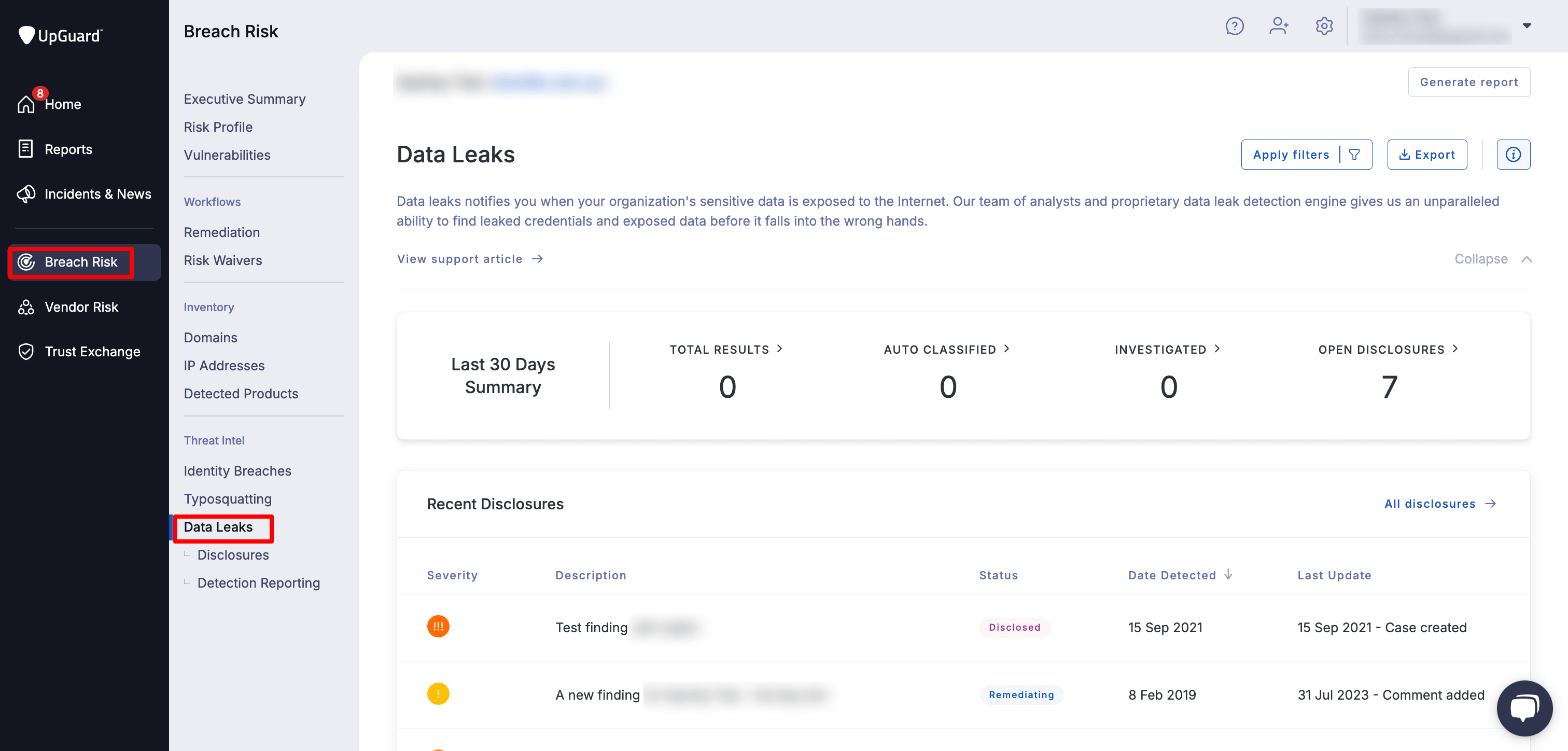Viewport: 1568px width, 751px height.
Task: Click the info icon button
Action: click(1513, 155)
